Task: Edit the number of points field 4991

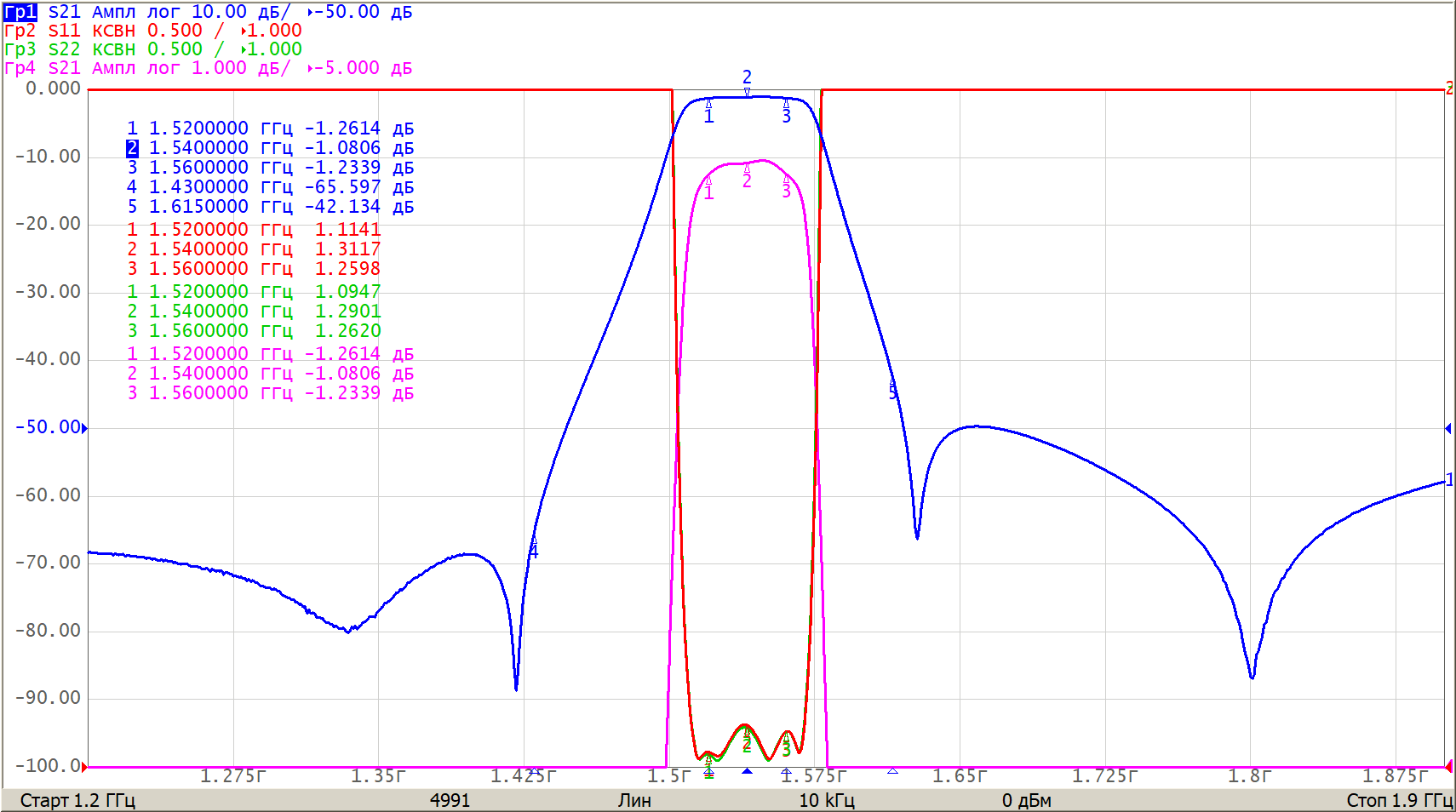Action: (x=450, y=800)
